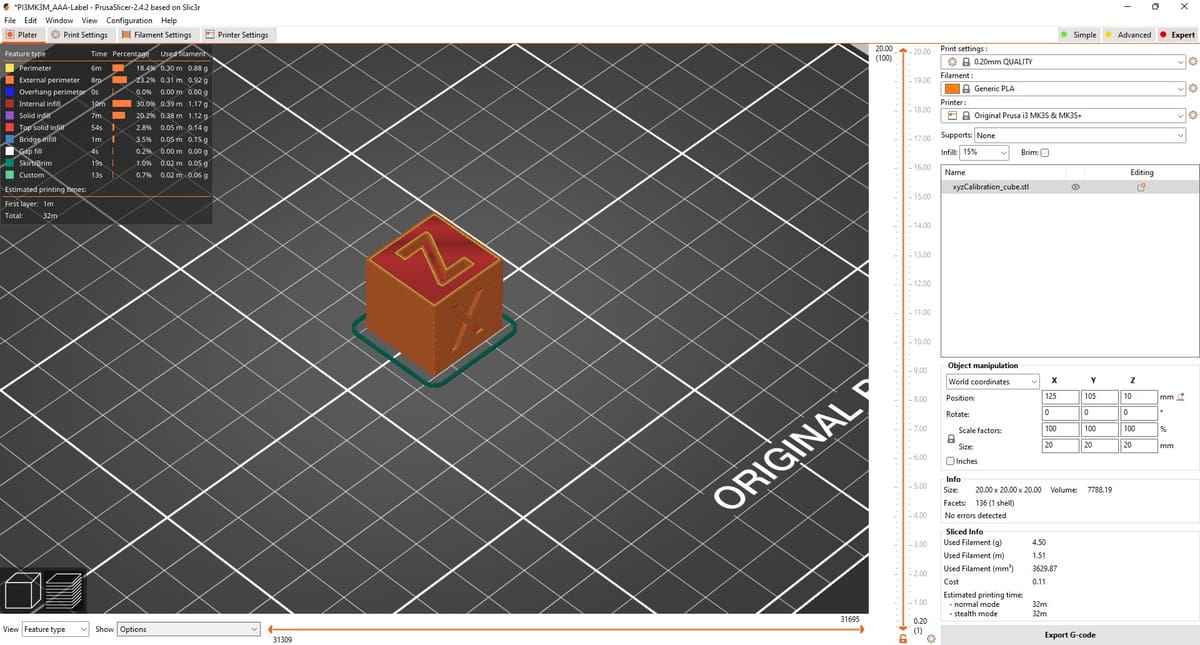
Task: Open the Print settings preset dropdown
Action: pyautogui.click(x=1064, y=62)
